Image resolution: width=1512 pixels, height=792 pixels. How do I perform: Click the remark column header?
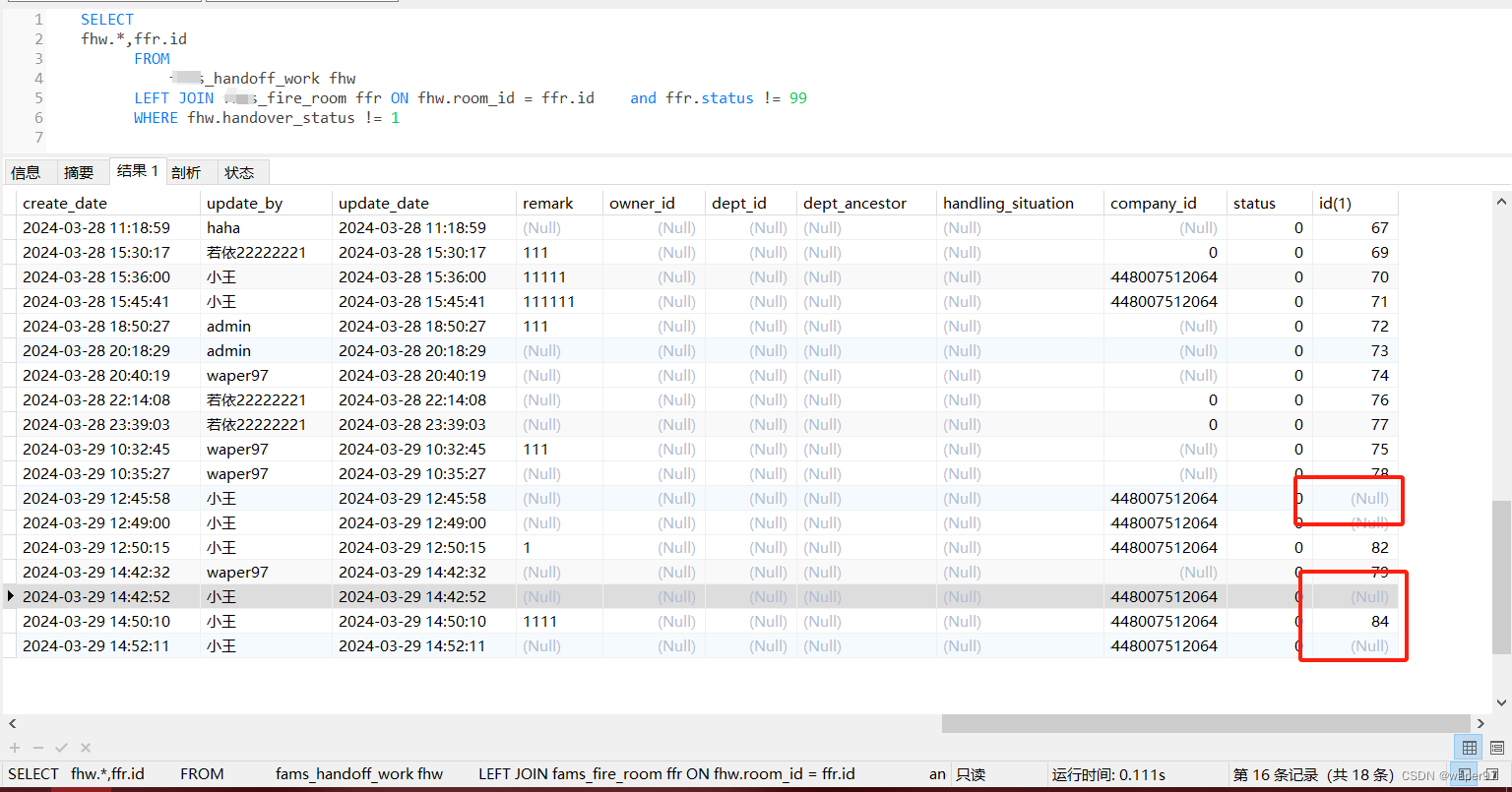[559, 203]
